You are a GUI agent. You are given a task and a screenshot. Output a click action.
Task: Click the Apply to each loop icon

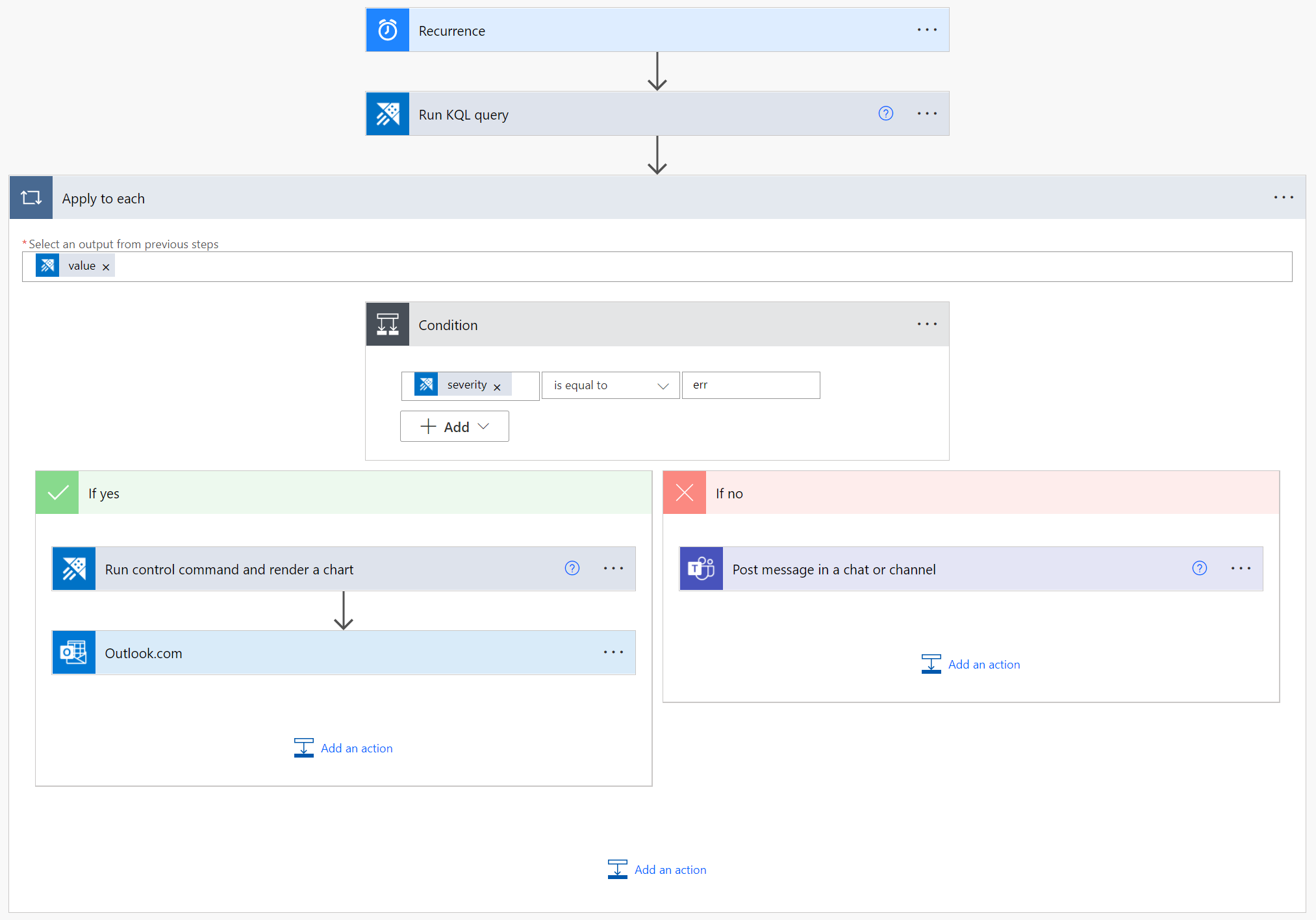[x=31, y=198]
